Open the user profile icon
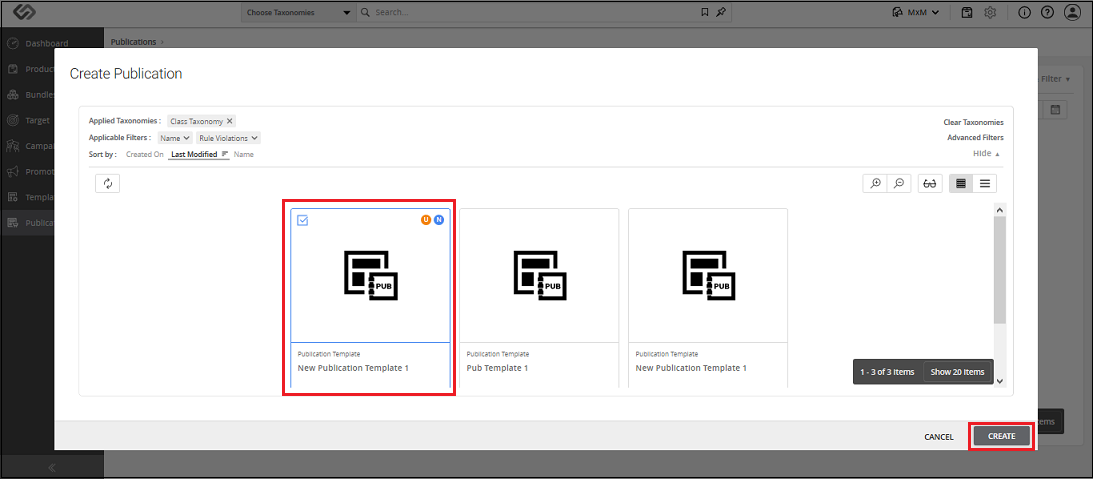 pos(1071,13)
